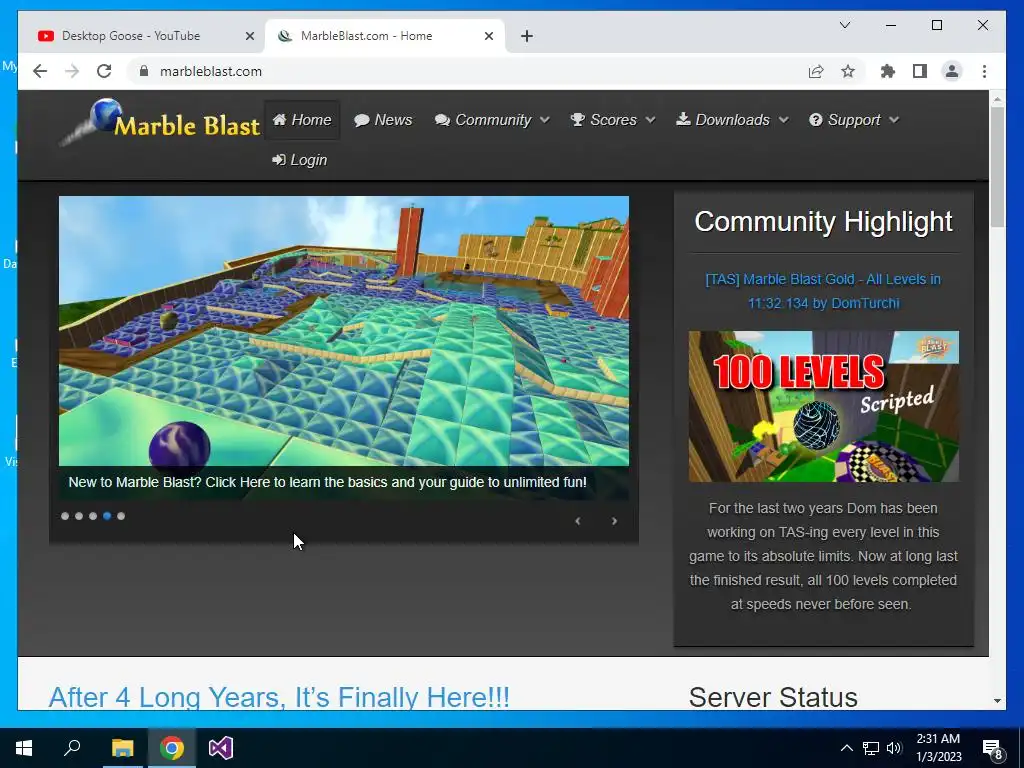Screen dimensions: 1024x768
Task: Show hidden system tray icons
Action: [x=846, y=748]
